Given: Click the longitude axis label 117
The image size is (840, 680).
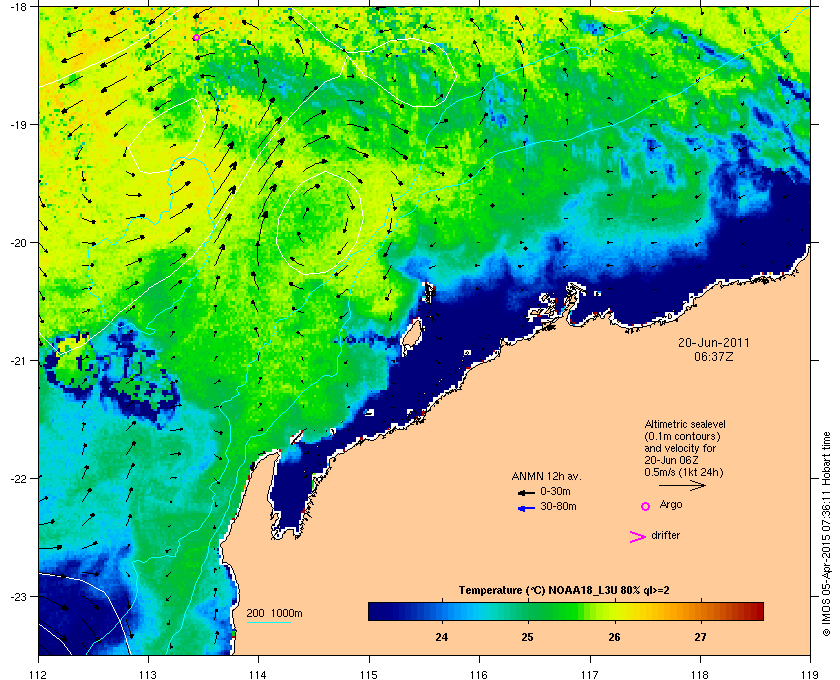Looking at the screenshot, I should click(x=590, y=675).
